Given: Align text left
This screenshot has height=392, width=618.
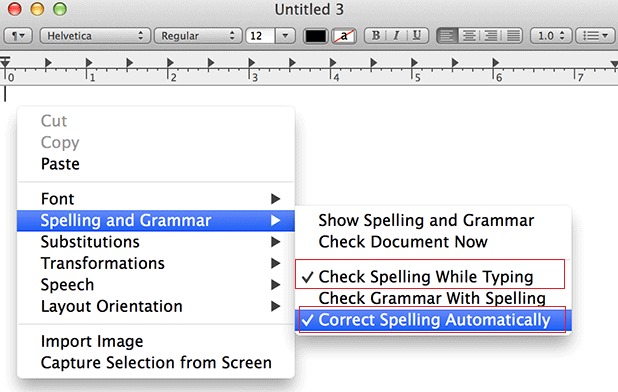Looking at the screenshot, I should (447, 36).
